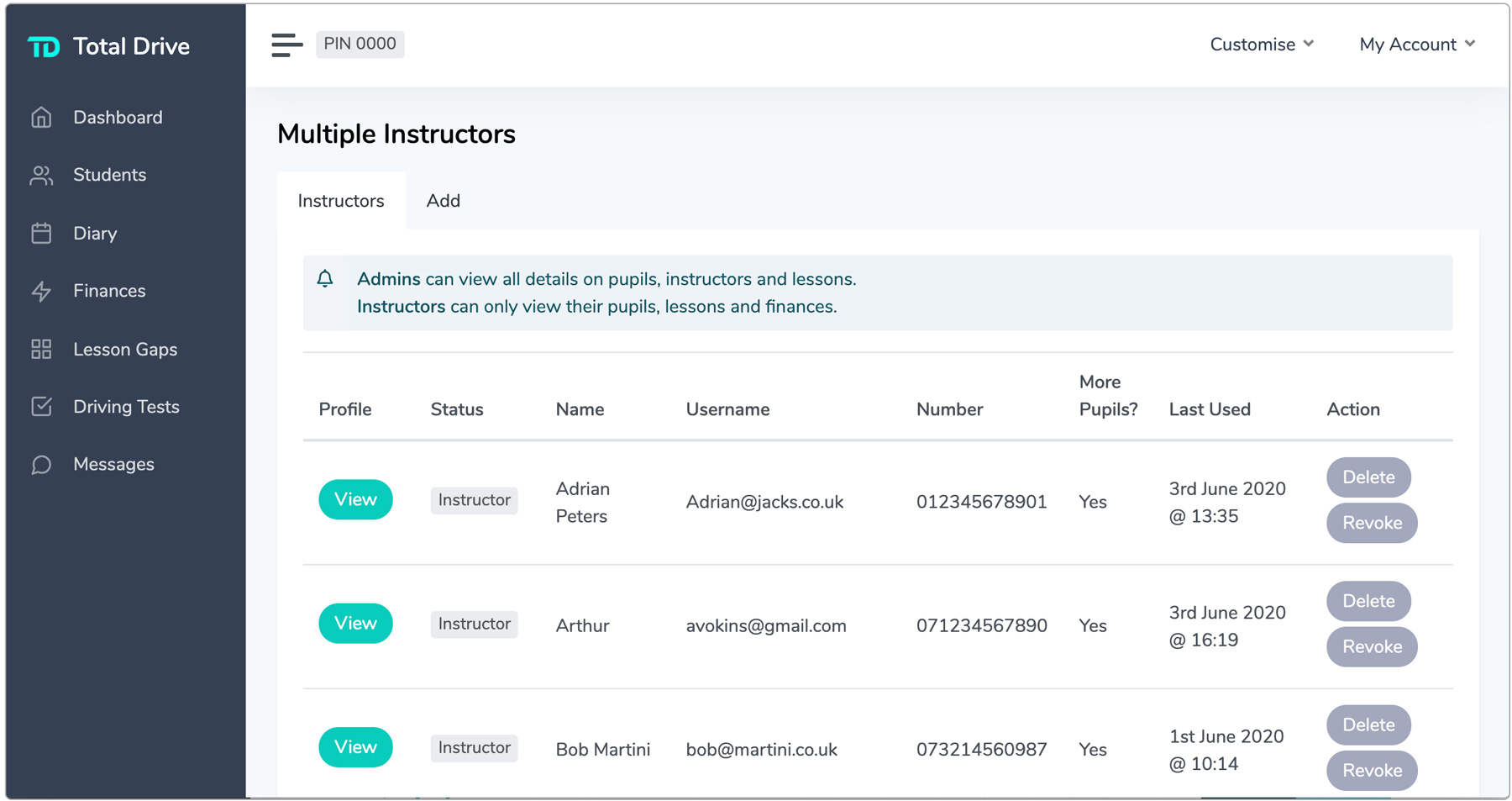Image resolution: width=1512 pixels, height=801 pixels.
Task: Open the Messages chat bubble icon
Action: click(x=40, y=464)
